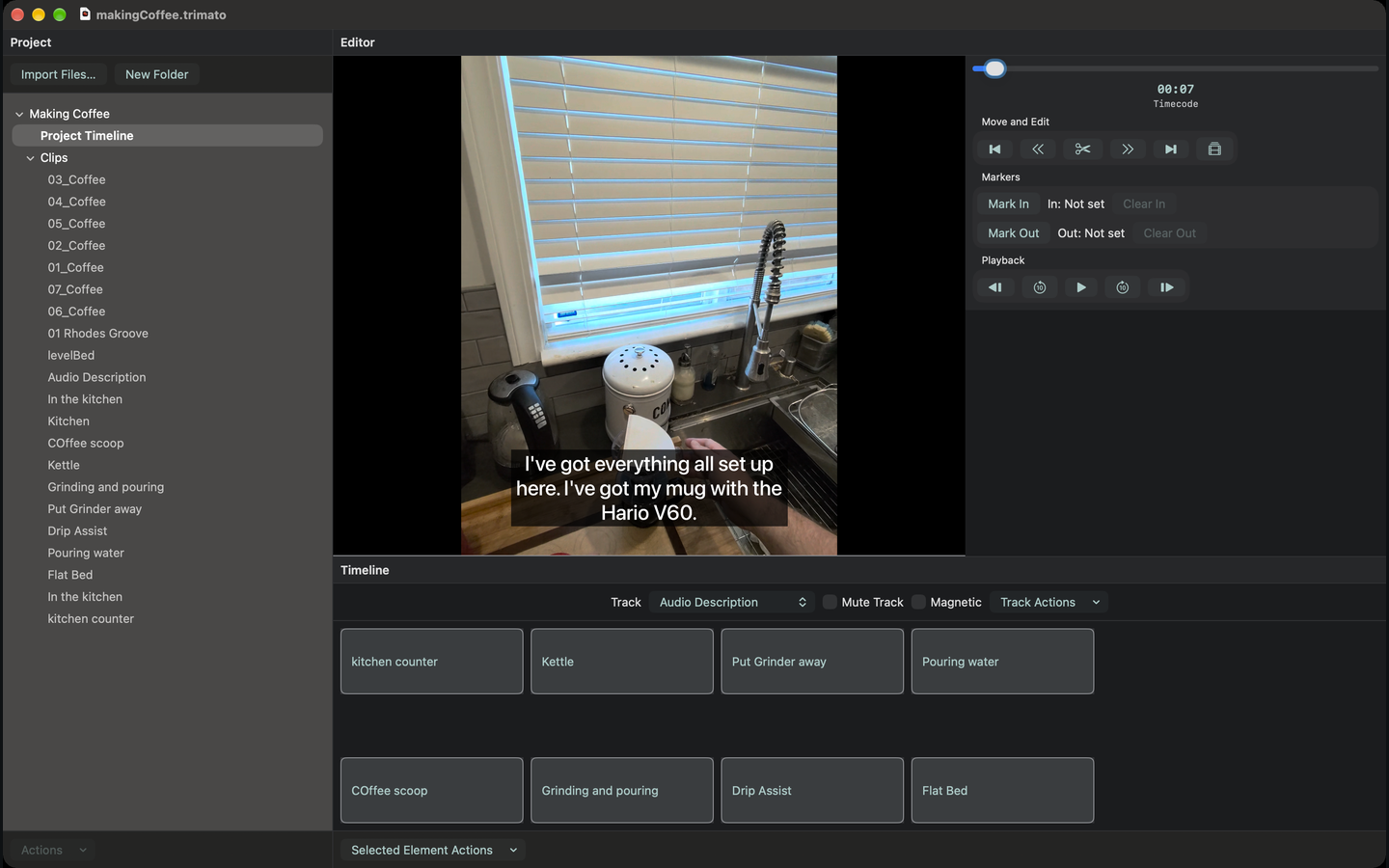Click the film stack icon in Move and Edit
The height and width of the screenshot is (868, 1389).
click(x=1214, y=149)
